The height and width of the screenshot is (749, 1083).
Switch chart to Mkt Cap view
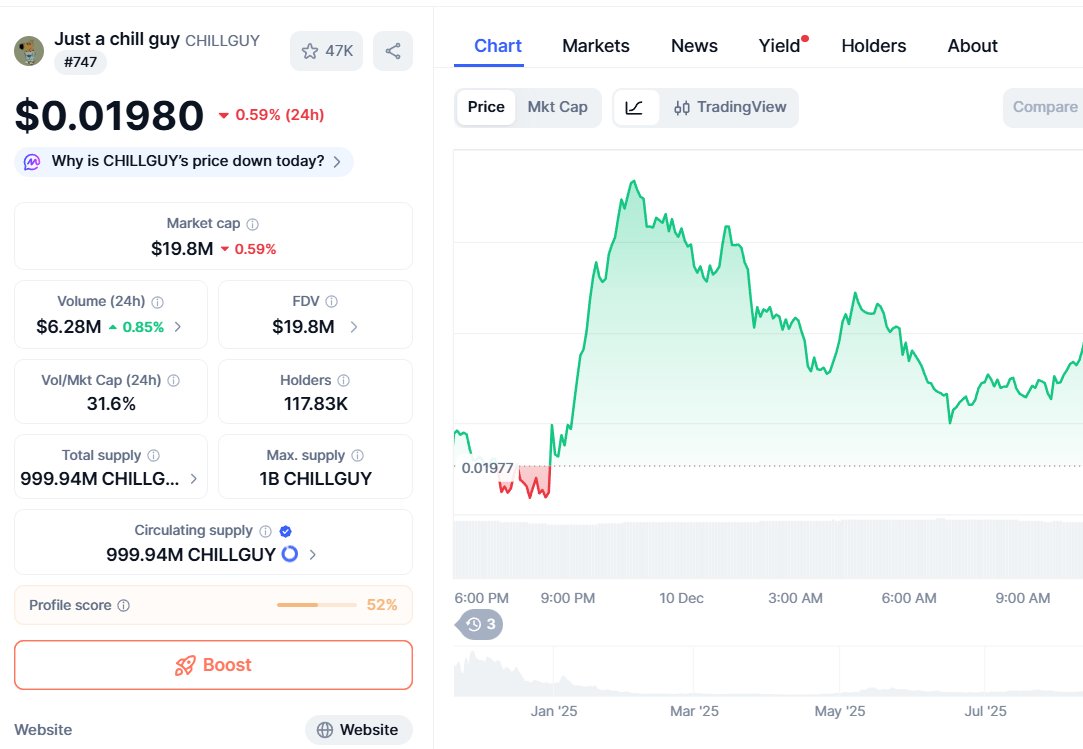[557, 107]
